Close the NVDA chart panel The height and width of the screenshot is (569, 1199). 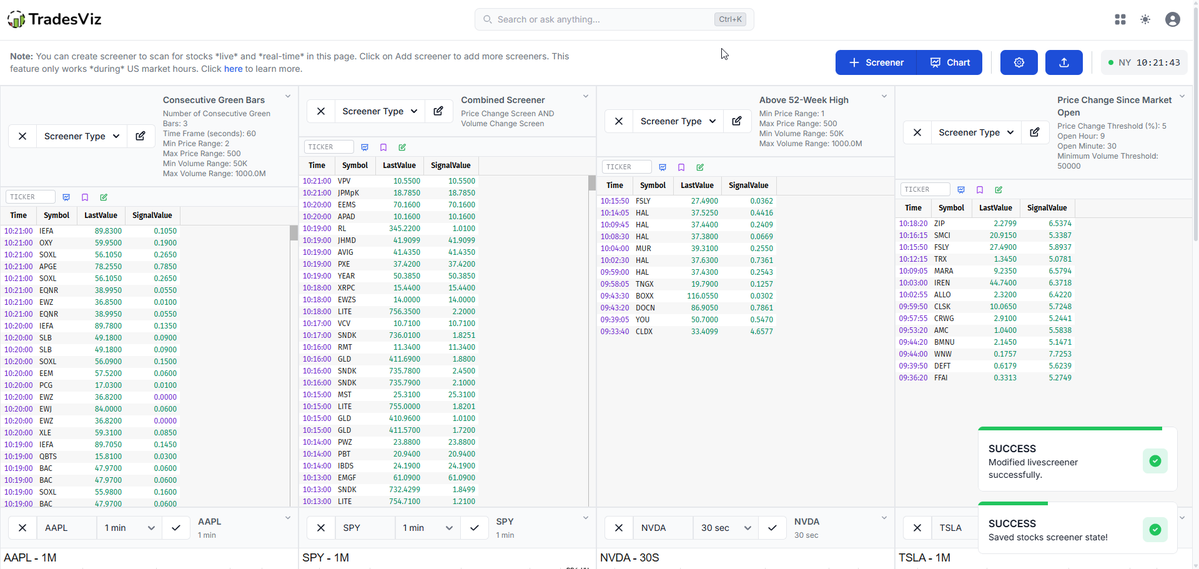[x=619, y=528]
